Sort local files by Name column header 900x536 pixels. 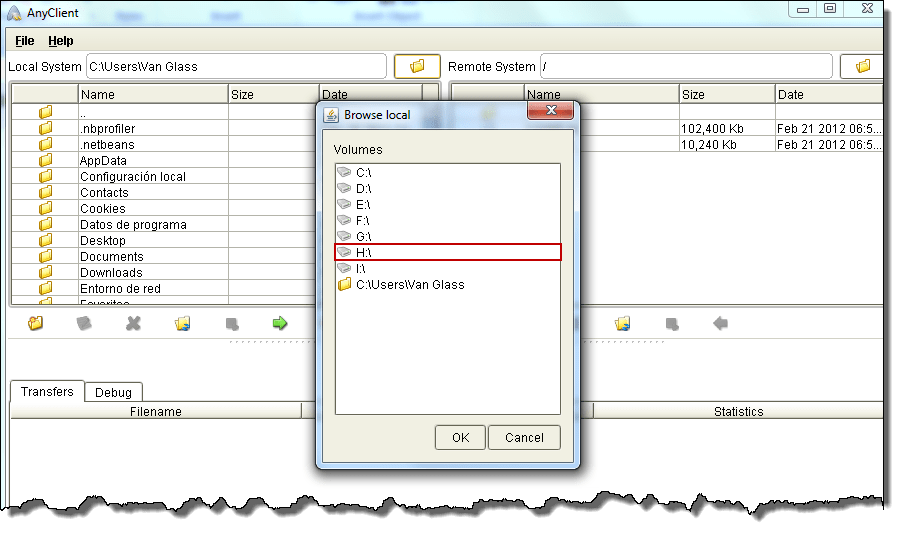153,94
